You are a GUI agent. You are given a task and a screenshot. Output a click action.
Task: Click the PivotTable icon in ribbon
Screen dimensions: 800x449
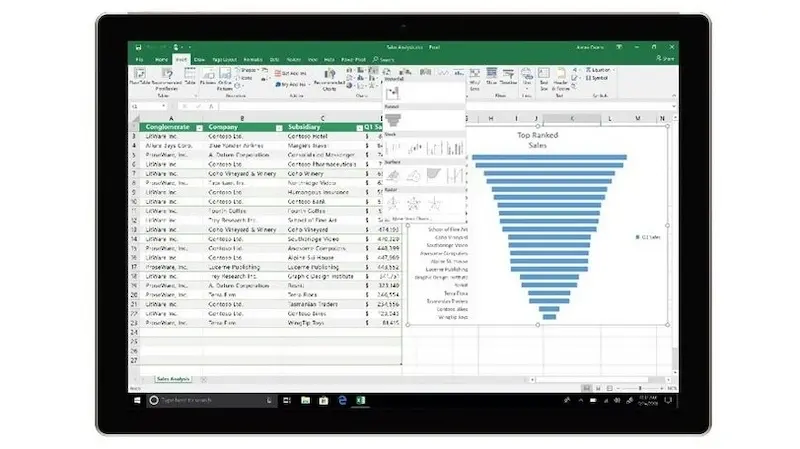click(139, 76)
